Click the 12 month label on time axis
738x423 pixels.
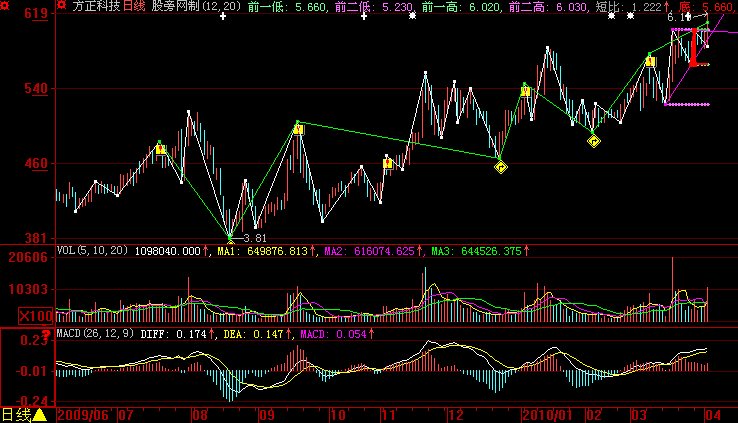[x=456, y=415]
